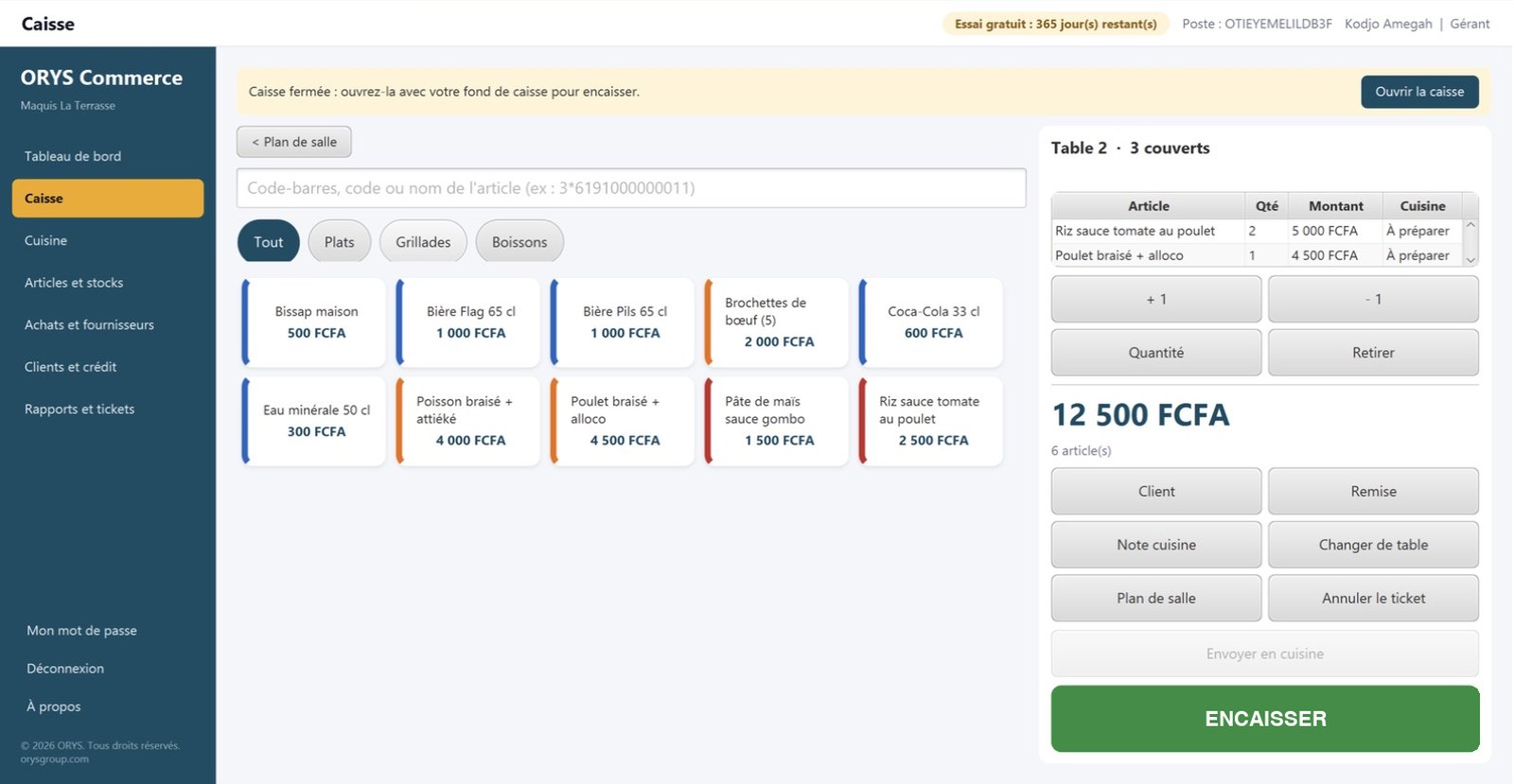Image resolution: width=1514 pixels, height=784 pixels.
Task: Go back to Plan de salle
Action: click(x=294, y=142)
